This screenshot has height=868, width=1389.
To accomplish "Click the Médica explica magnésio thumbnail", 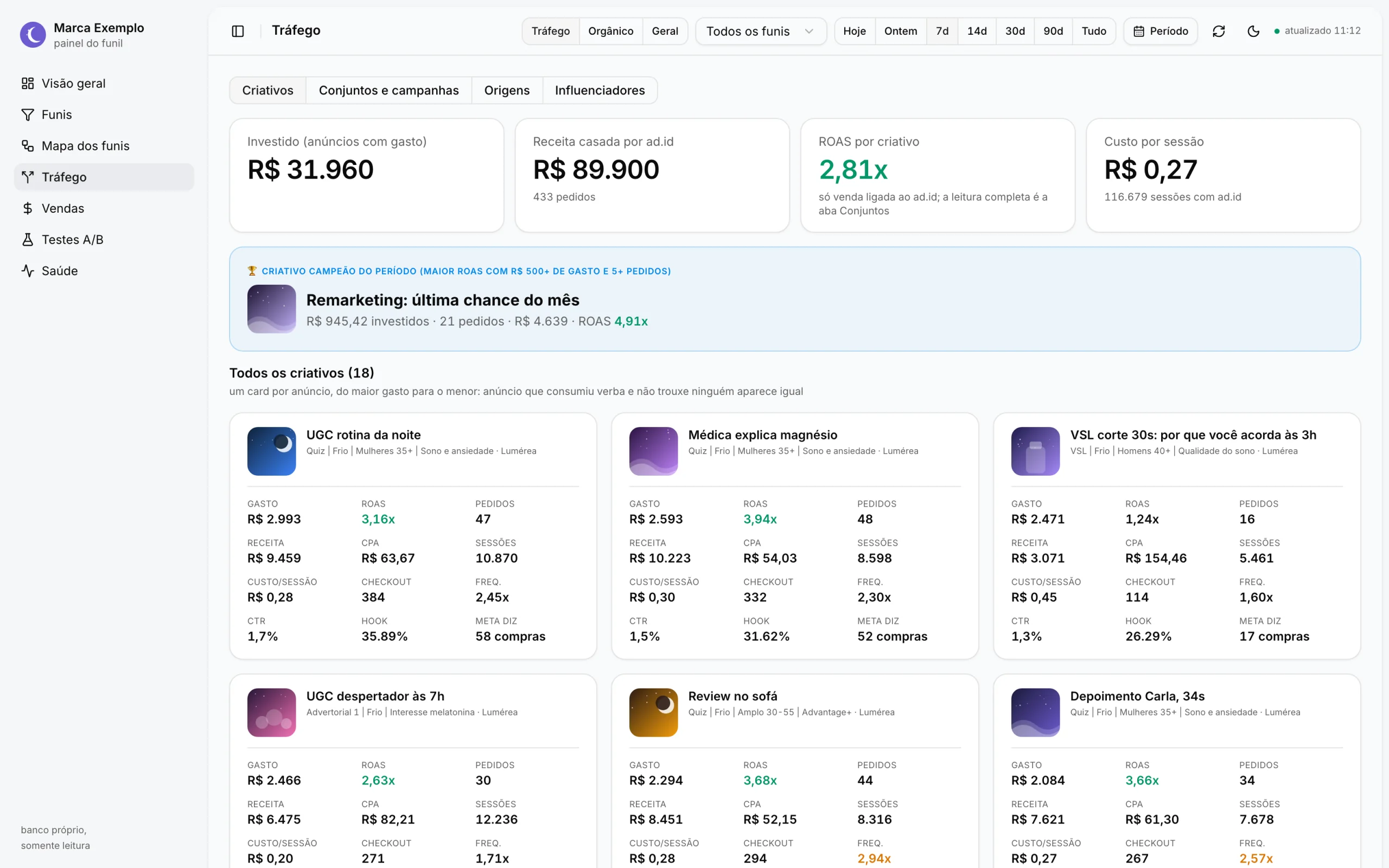I will point(653,451).
